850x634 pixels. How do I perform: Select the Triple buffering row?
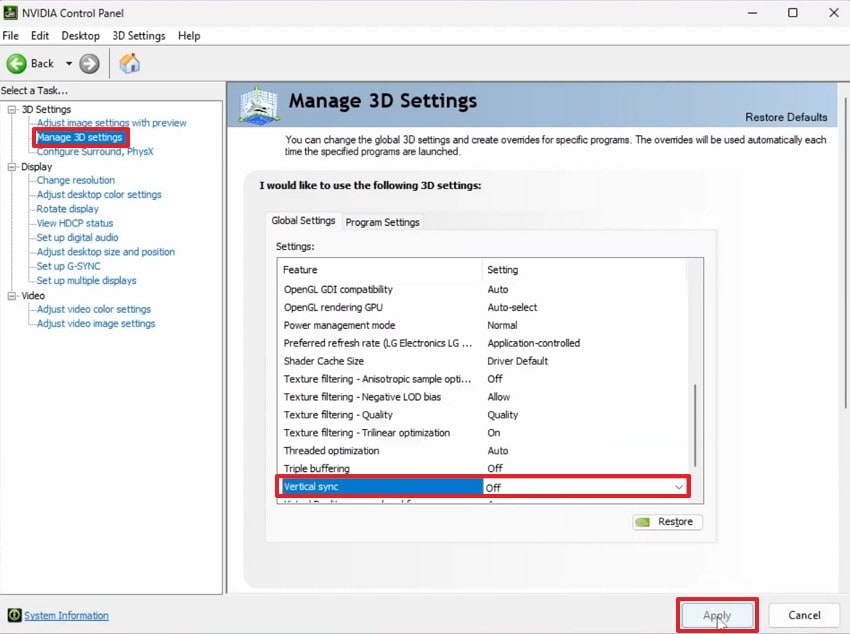coord(482,468)
